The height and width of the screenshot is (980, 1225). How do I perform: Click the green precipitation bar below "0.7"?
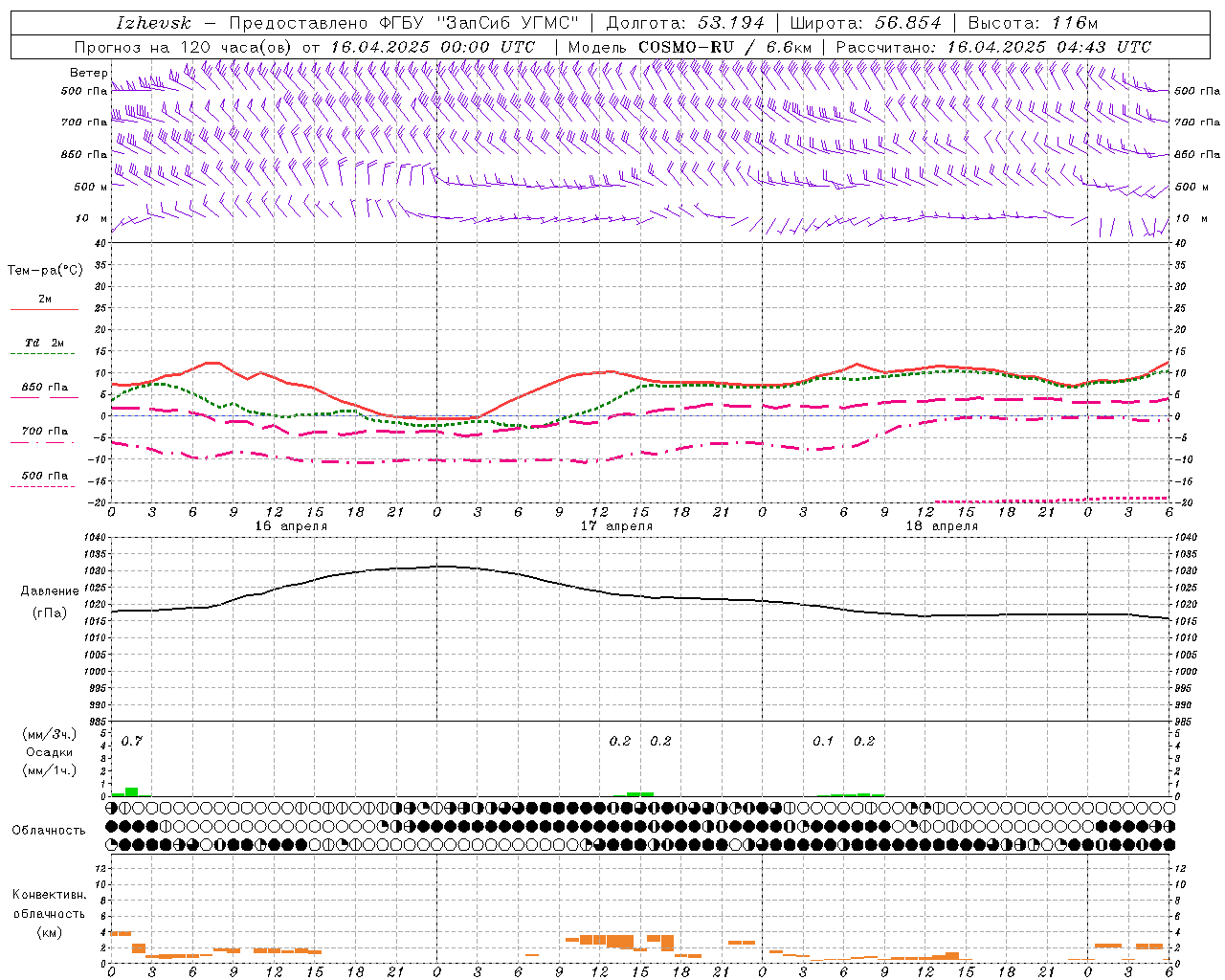[131, 791]
